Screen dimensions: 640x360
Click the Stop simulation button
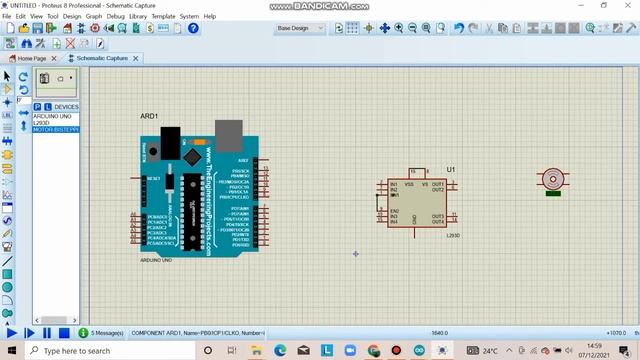(64, 333)
